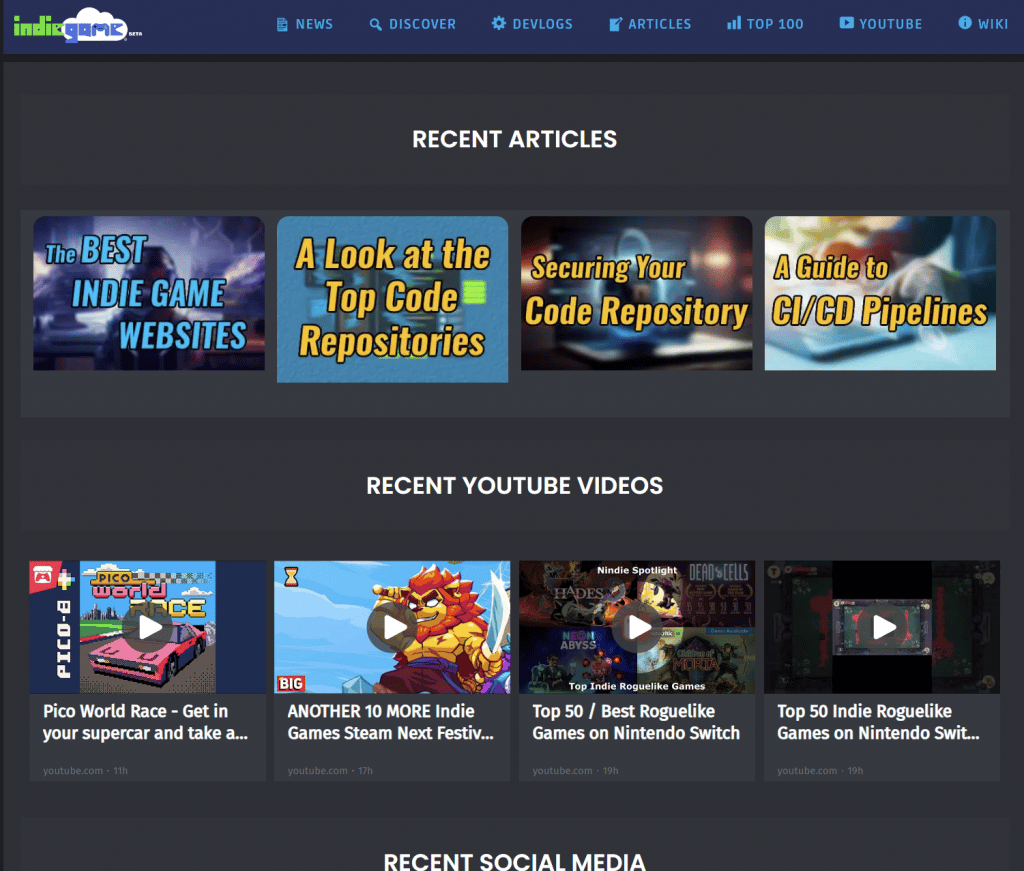Click the RECENT SOCIAL MEDIA heading

(515, 861)
